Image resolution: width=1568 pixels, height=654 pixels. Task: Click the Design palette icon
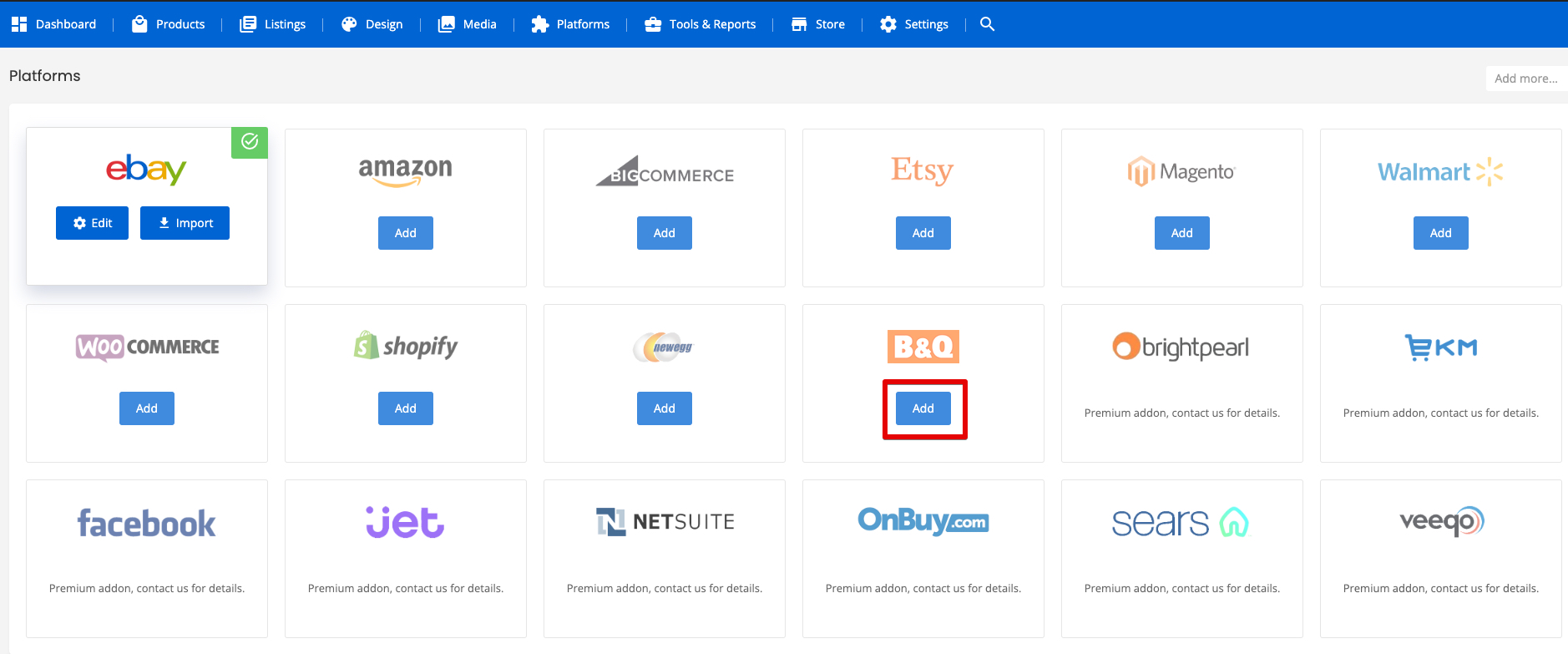click(x=349, y=24)
